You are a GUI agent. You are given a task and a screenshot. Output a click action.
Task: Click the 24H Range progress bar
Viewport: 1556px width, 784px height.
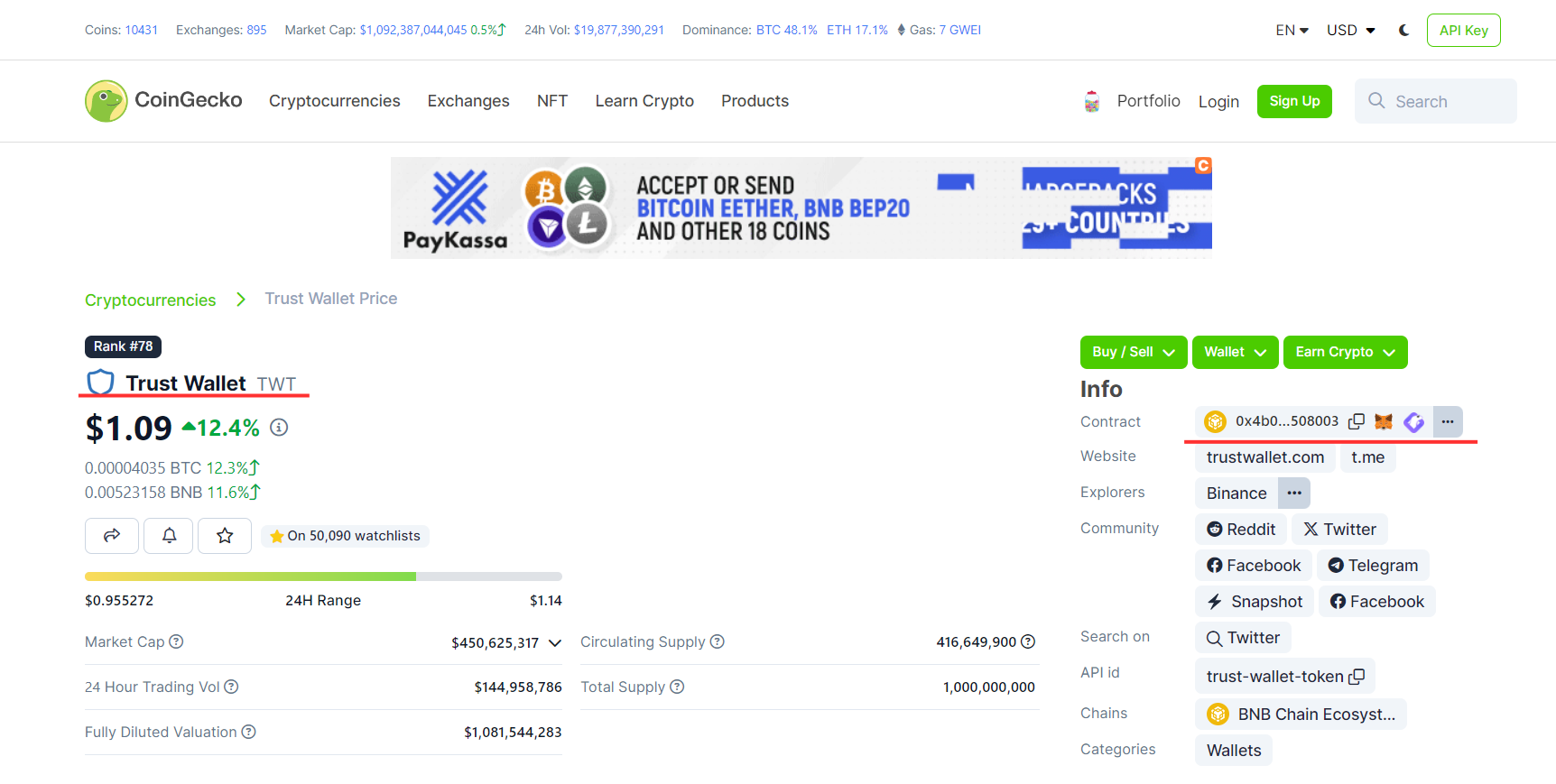323,576
